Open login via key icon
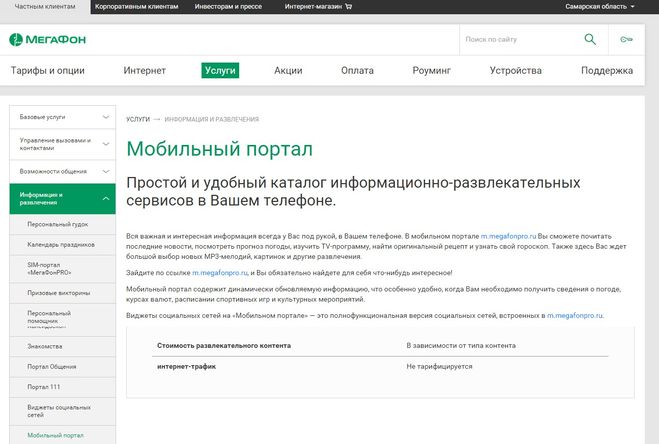Screen dimensions: 659x444 (x=626, y=39)
